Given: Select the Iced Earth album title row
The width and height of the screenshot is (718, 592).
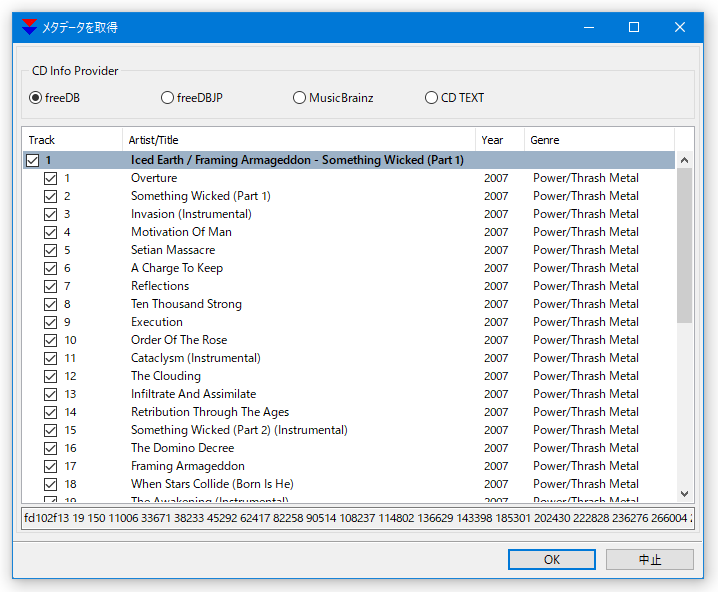Looking at the screenshot, I should [349, 160].
